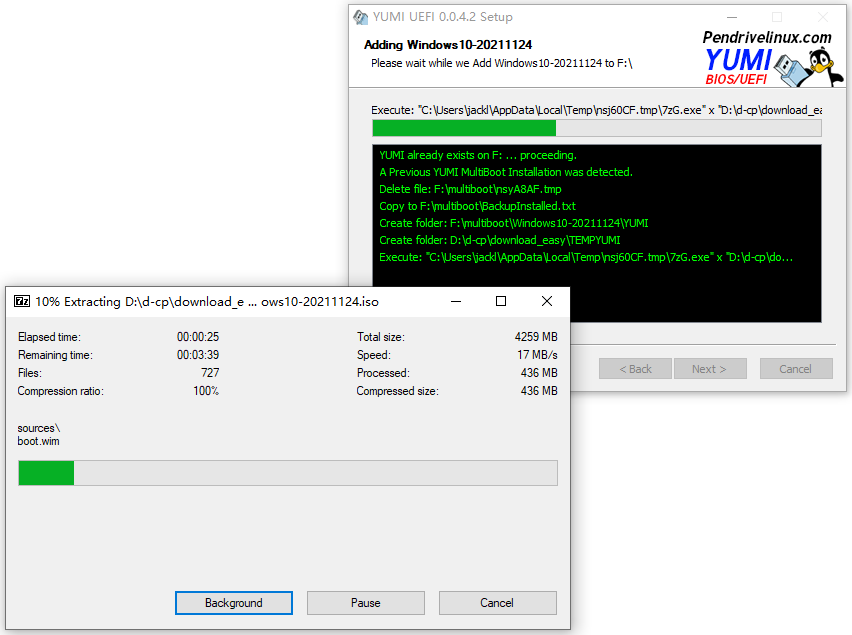Click the sources\ folder path text
This screenshot has width=852, height=635.
coord(39,428)
